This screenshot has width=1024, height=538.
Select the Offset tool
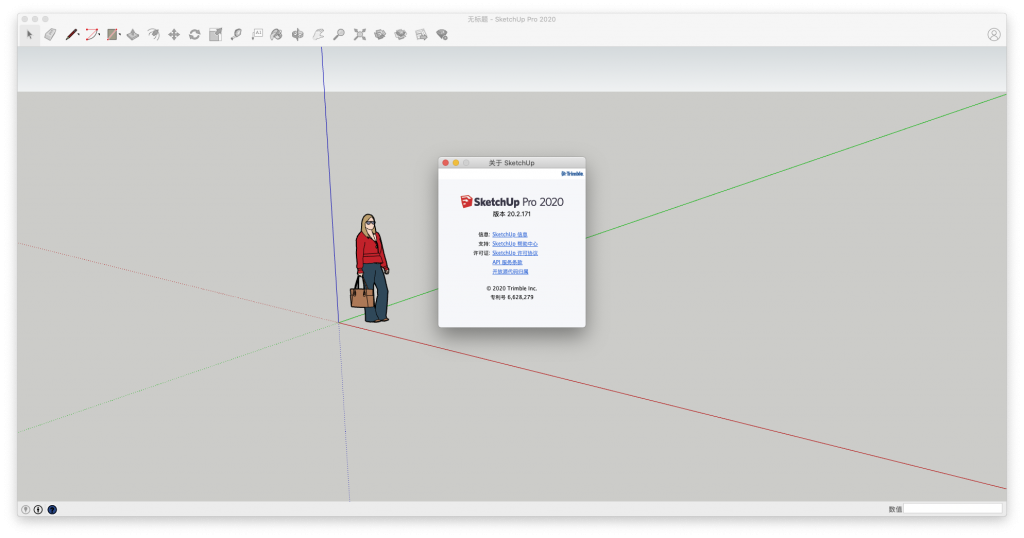[153, 35]
